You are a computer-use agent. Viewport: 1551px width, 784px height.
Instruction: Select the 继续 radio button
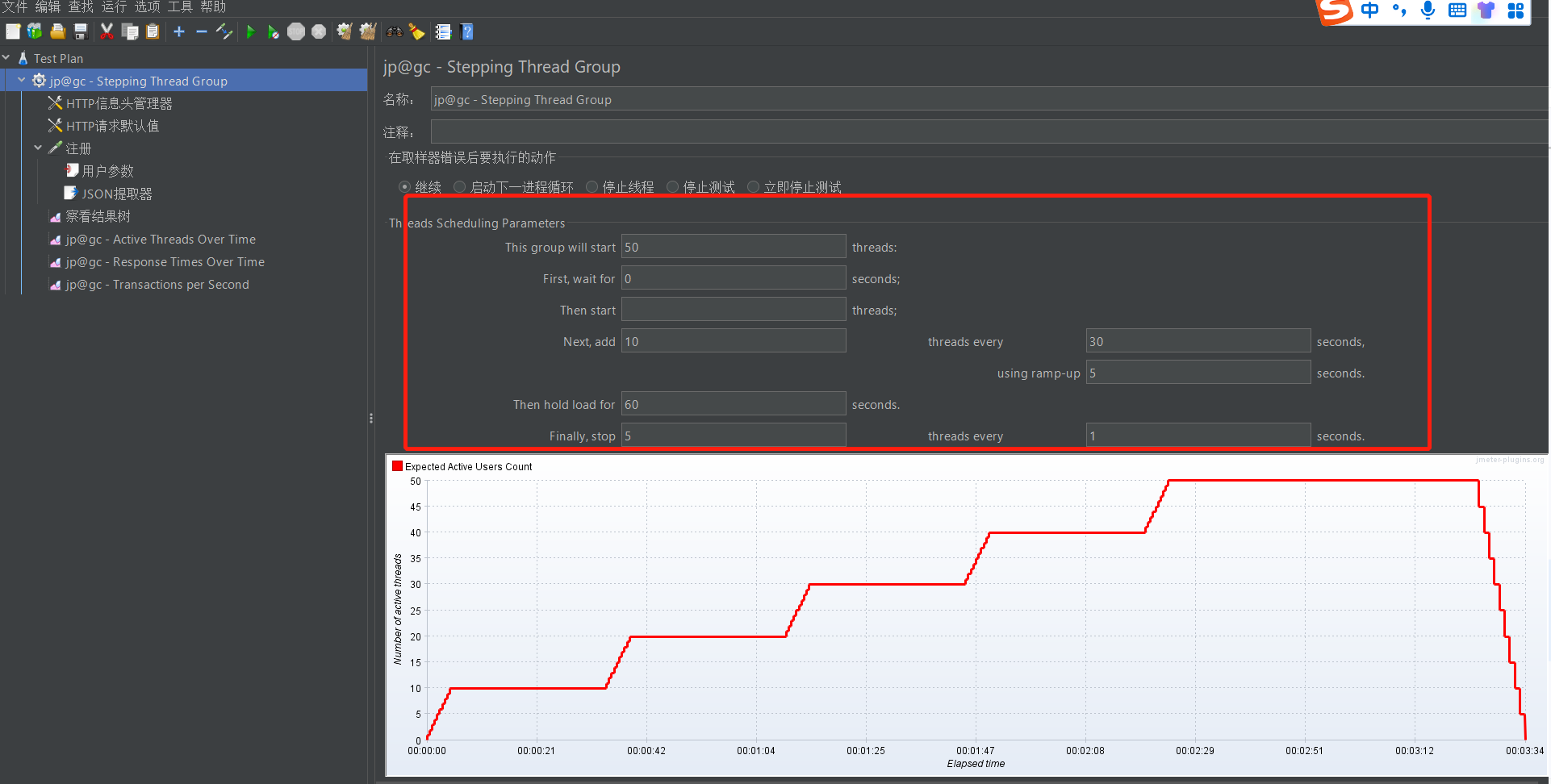pos(405,187)
